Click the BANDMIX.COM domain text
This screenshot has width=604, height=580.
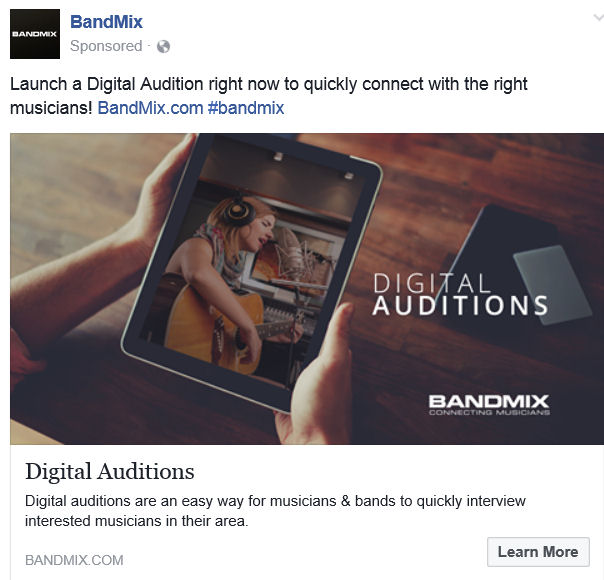click(x=74, y=560)
